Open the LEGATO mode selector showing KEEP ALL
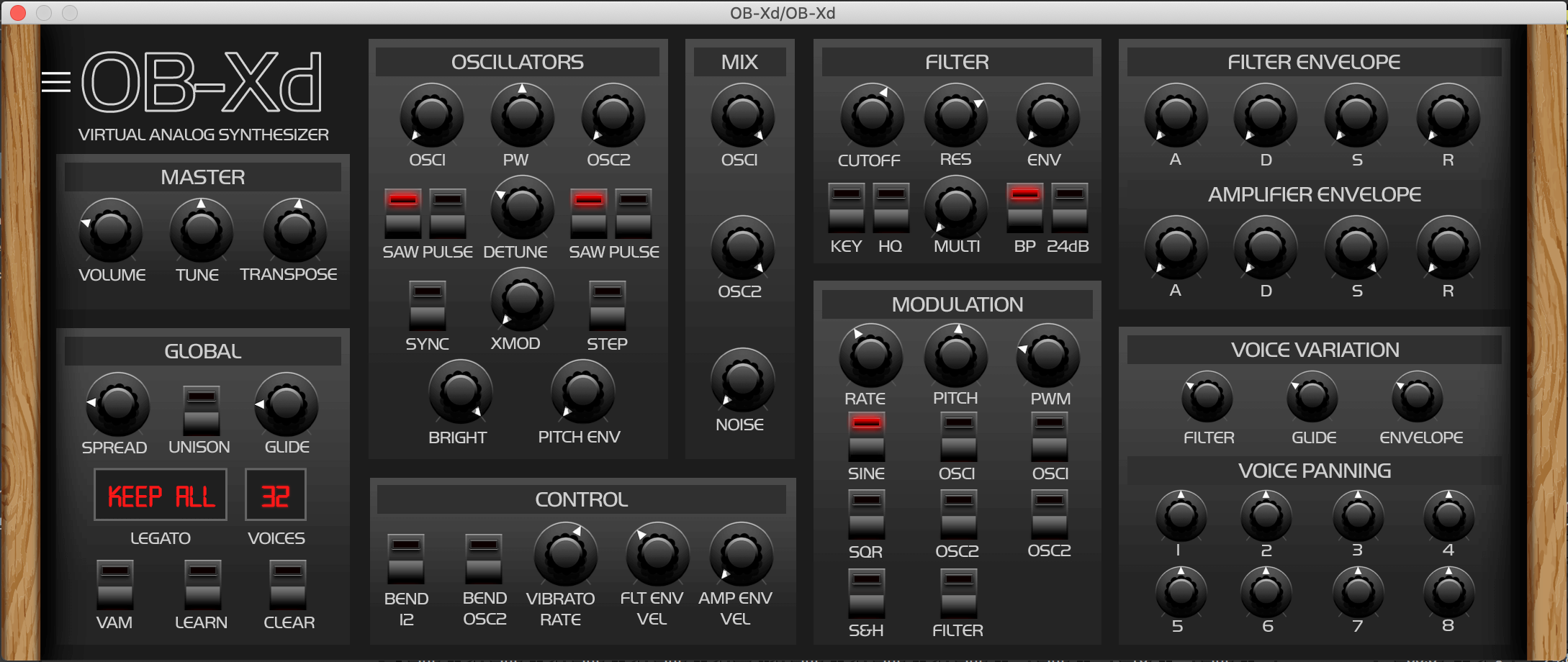This screenshot has height=662, width=1568. click(x=161, y=495)
